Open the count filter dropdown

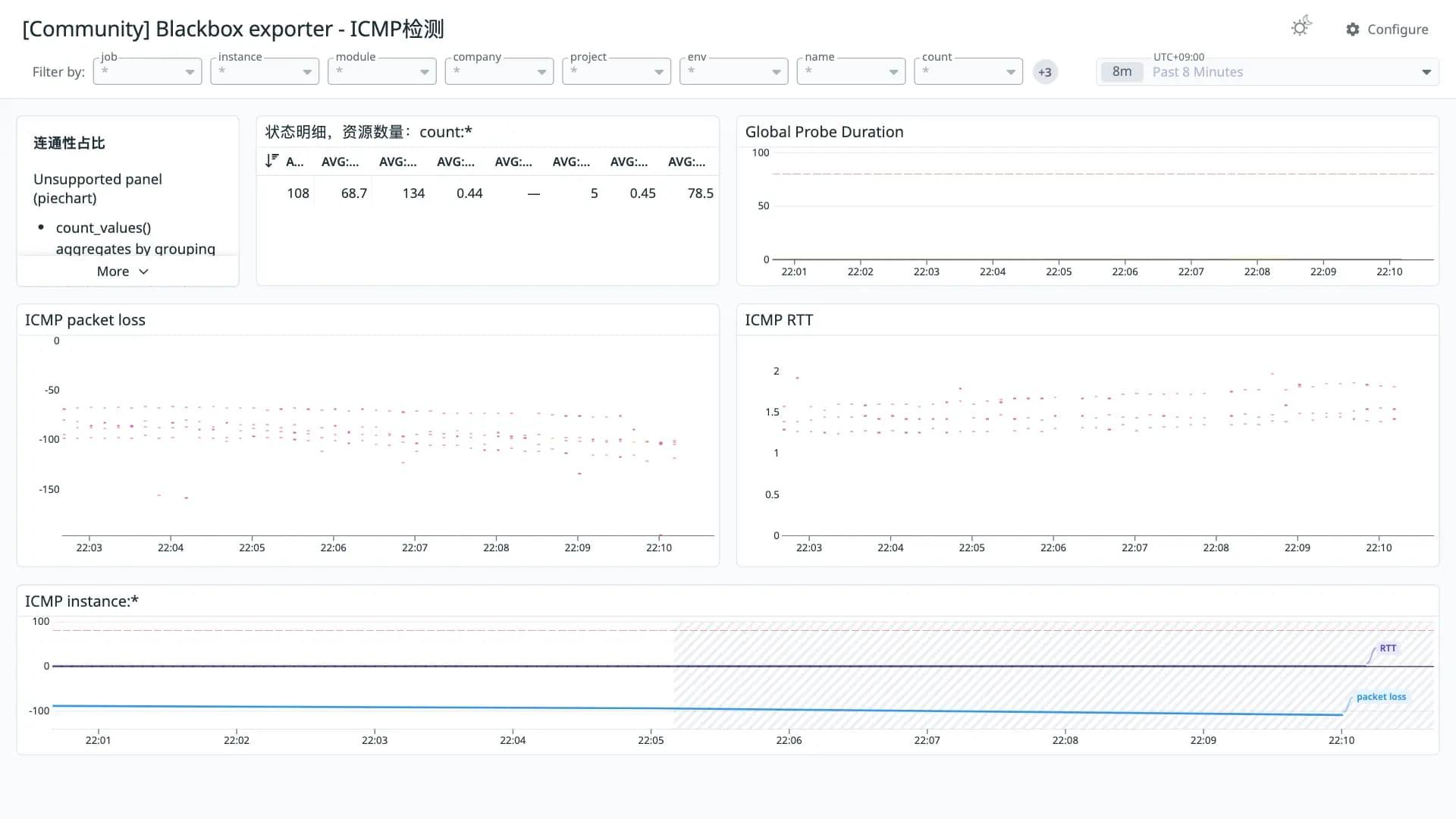click(x=968, y=71)
